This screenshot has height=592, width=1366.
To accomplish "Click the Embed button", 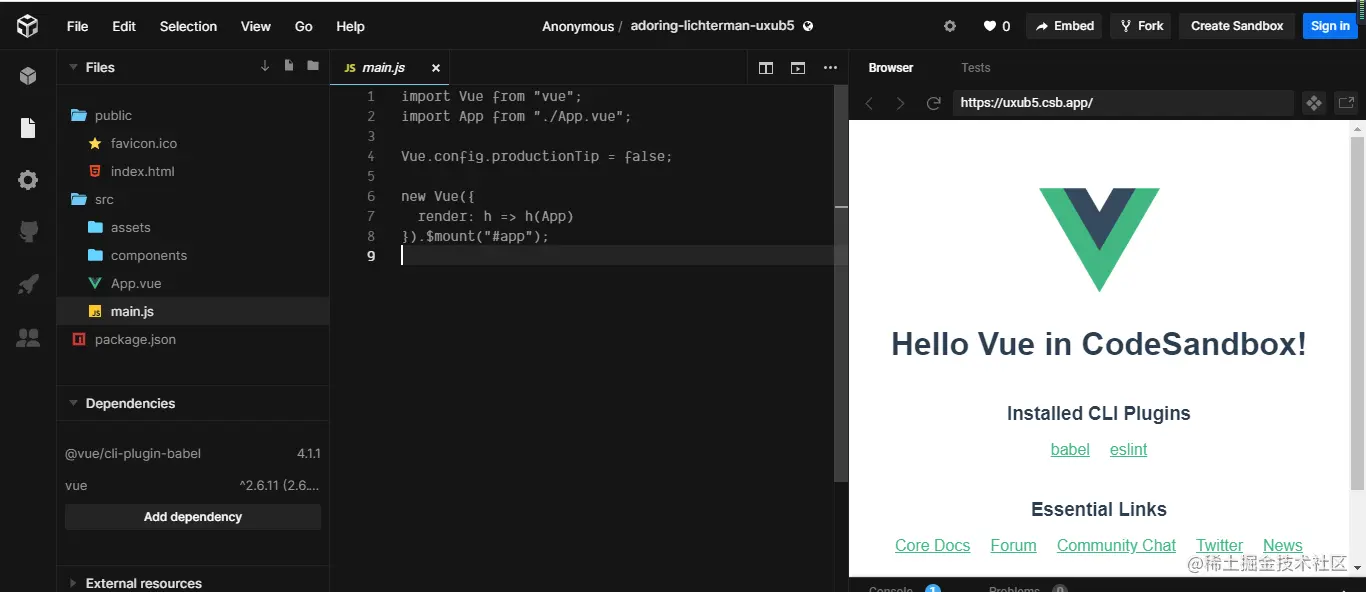I will (1064, 26).
